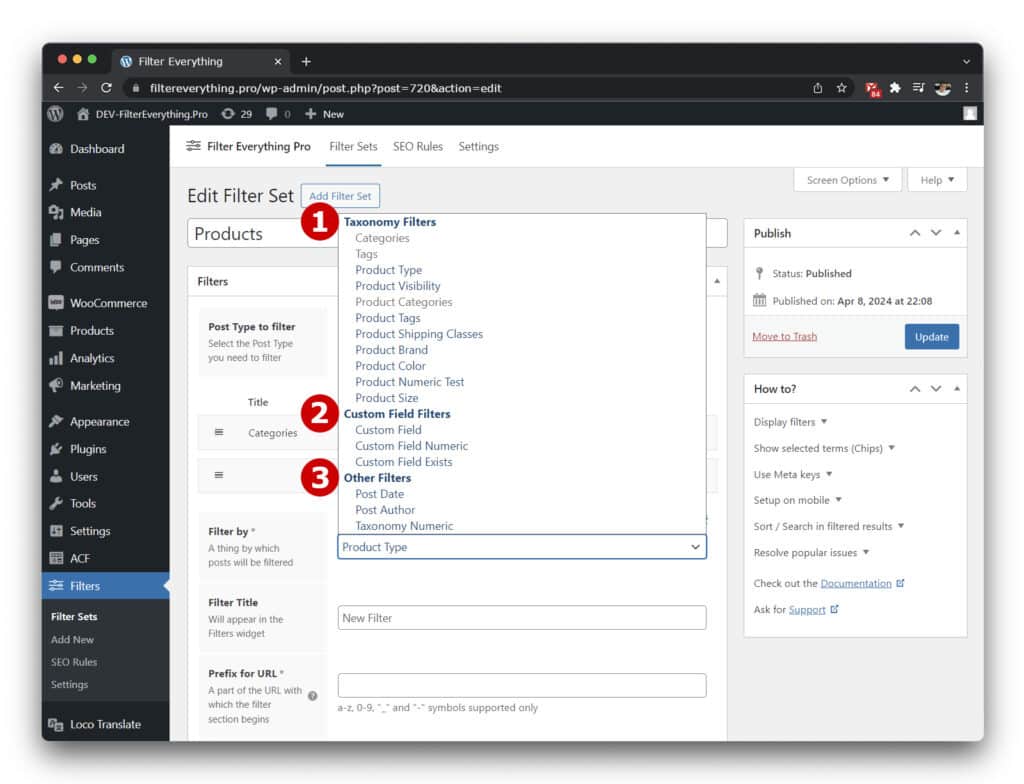Expand Sort / Search in filtered results
This screenshot has height=784, width=1024.
click(829, 527)
